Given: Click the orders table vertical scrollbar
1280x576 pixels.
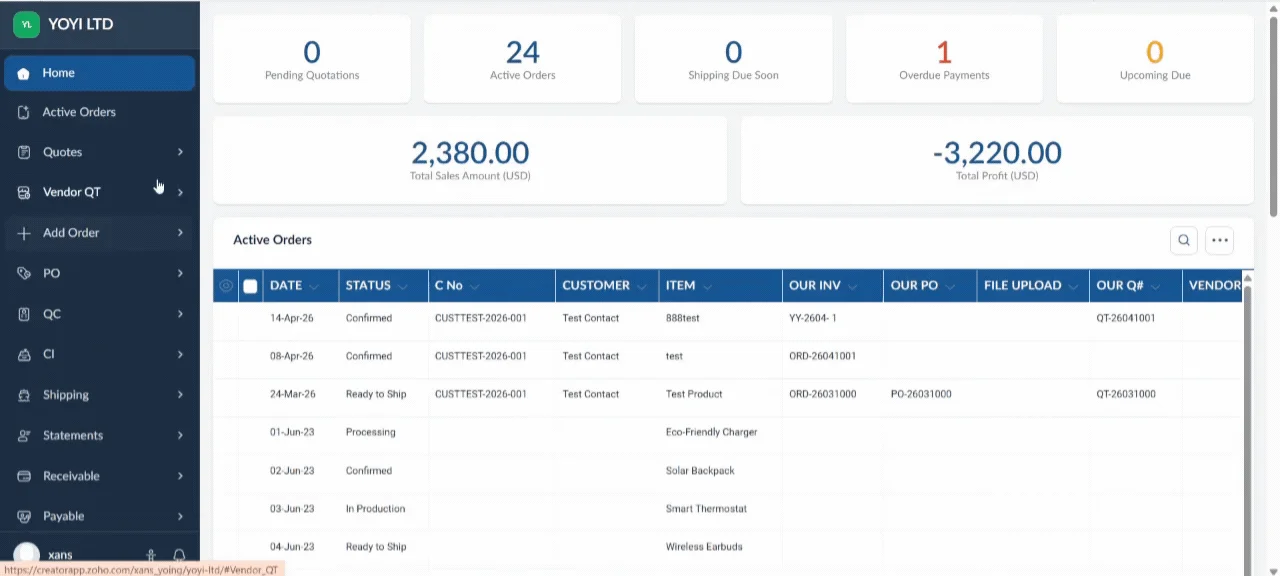Looking at the screenshot, I should pyautogui.click(x=1247, y=430).
